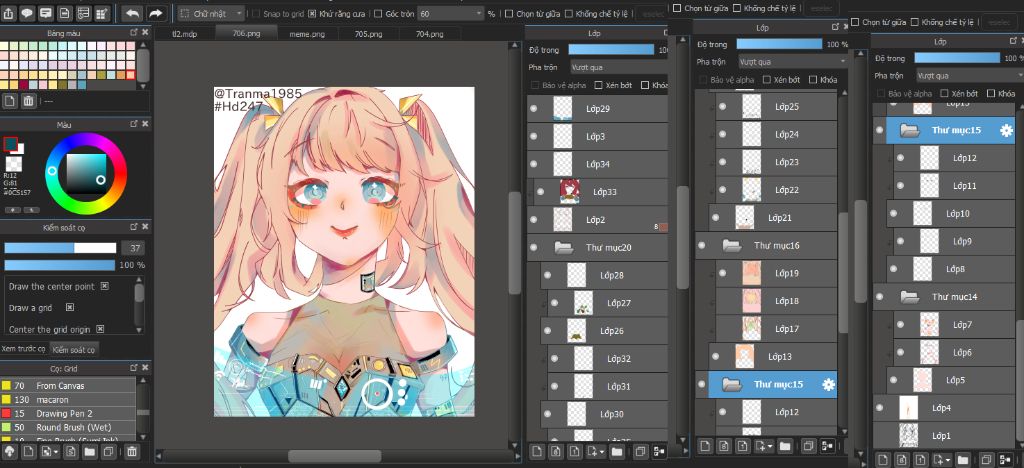This screenshot has width=1024, height=468.
Task: Toggle visibility of folder Thư mục20
Action: [534, 247]
